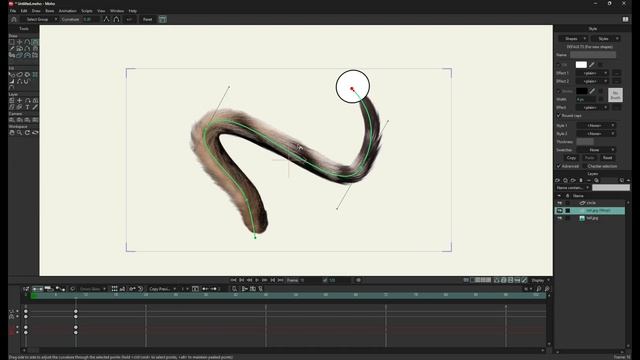Click the toggle icon next to Reset
640x360 pixels.
162,19
